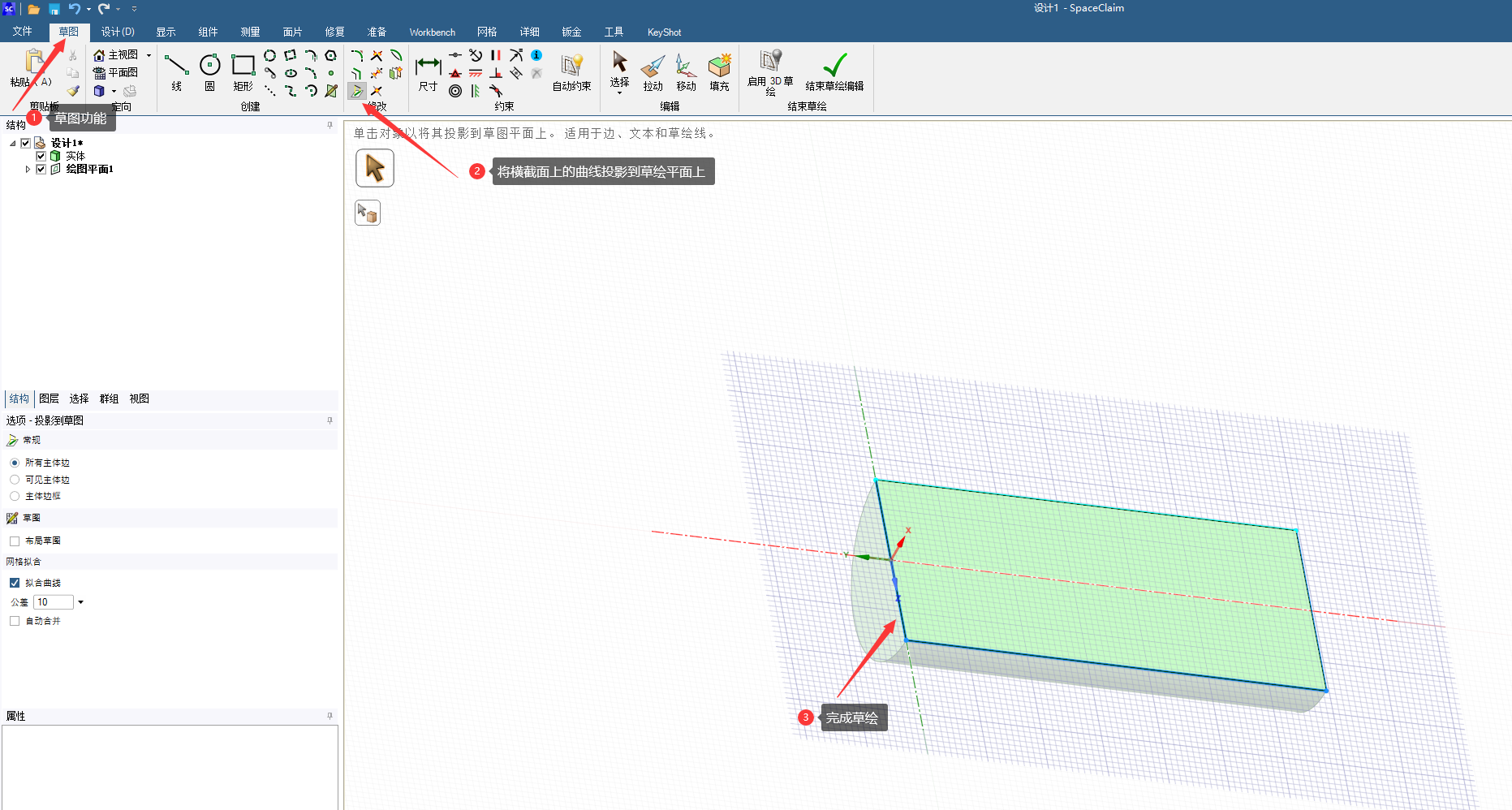Open the 设计(D) ribbon tab
This screenshot has width=1512, height=810.
pyautogui.click(x=118, y=32)
